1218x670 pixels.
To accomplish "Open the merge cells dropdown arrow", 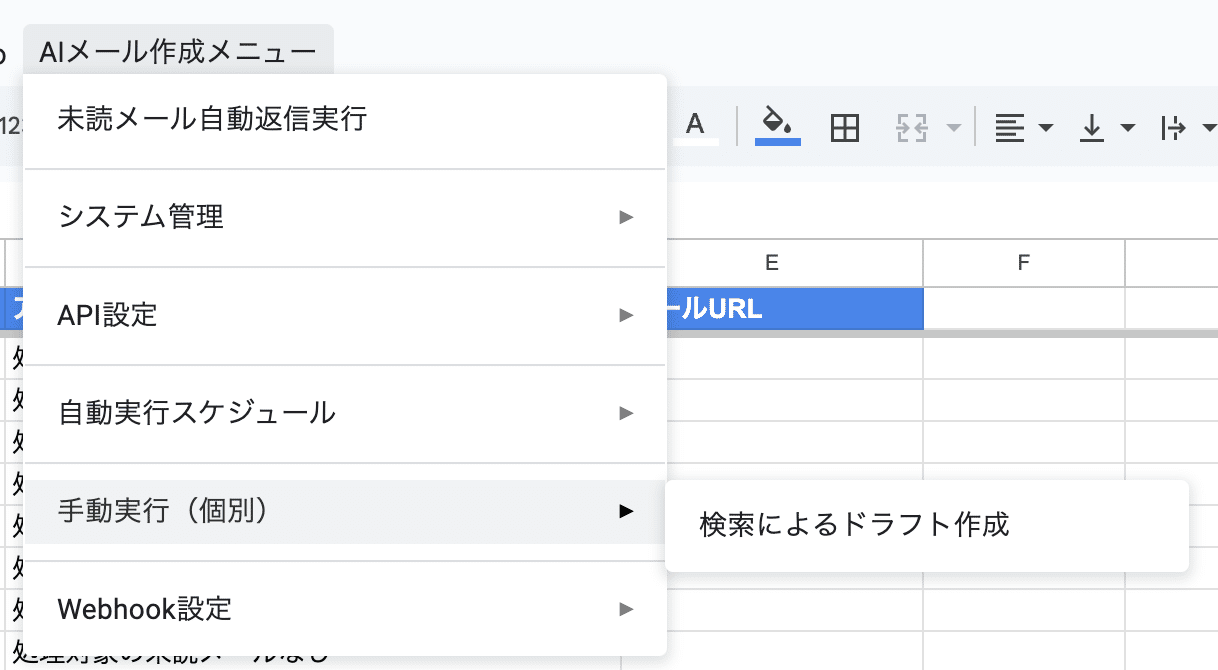I will (x=953, y=128).
